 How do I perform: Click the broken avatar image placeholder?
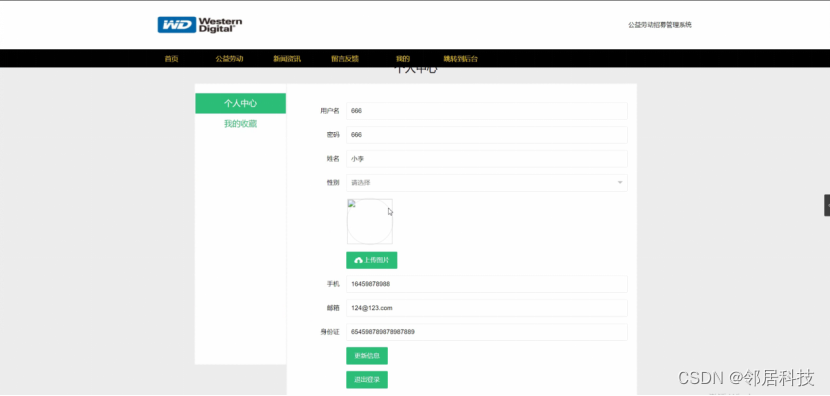point(369,221)
